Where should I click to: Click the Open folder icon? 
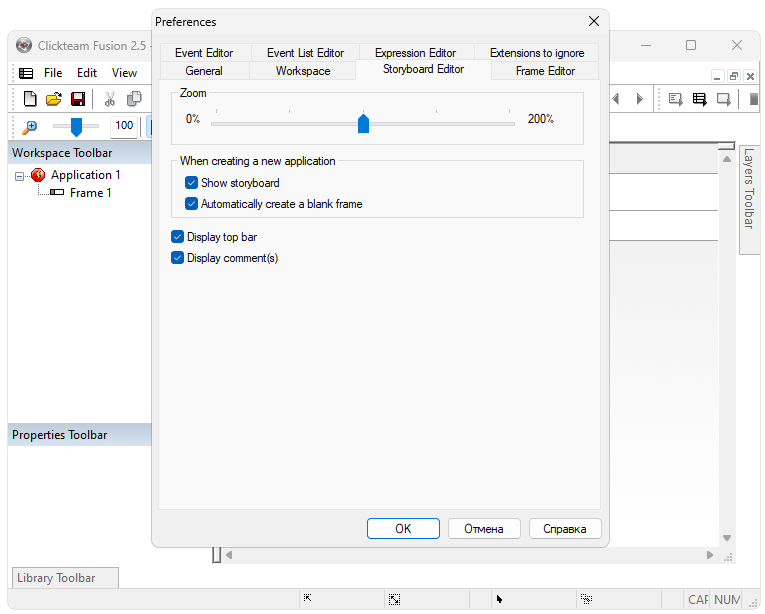click(x=54, y=99)
